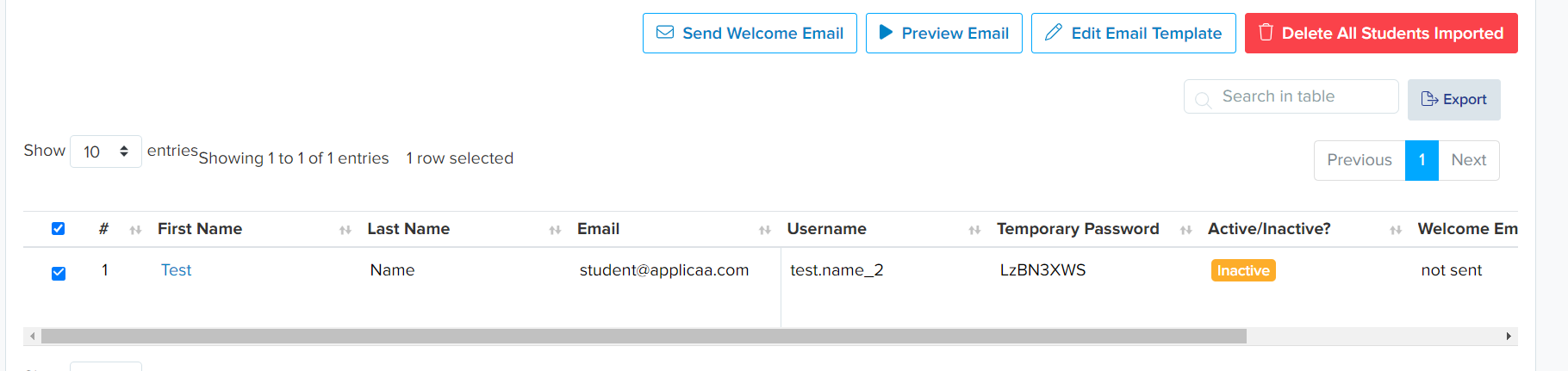The height and width of the screenshot is (371, 1568).
Task: Click the export icon beside Export
Action: 1429,99
